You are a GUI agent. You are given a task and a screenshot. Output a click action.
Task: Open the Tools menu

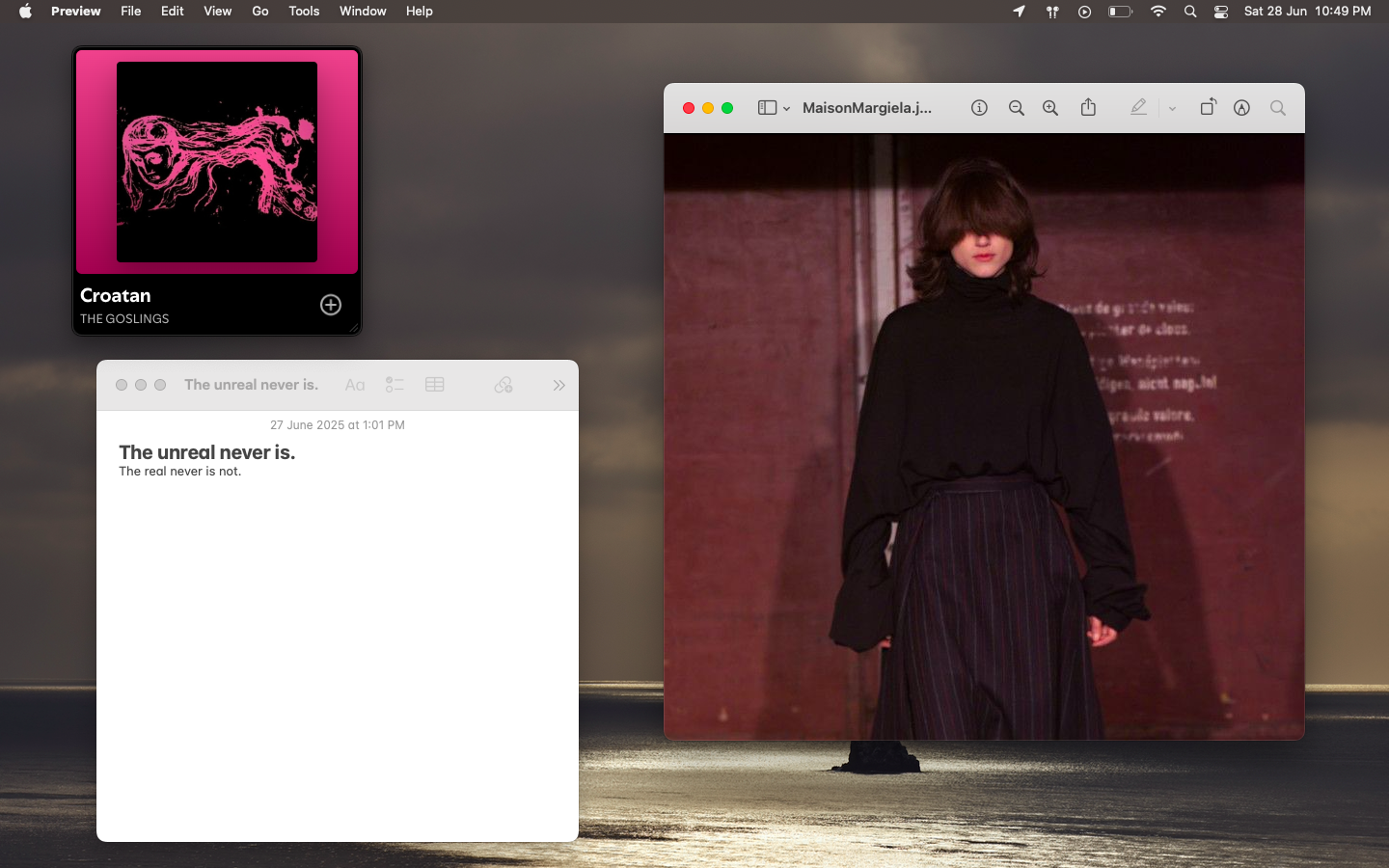[304, 12]
